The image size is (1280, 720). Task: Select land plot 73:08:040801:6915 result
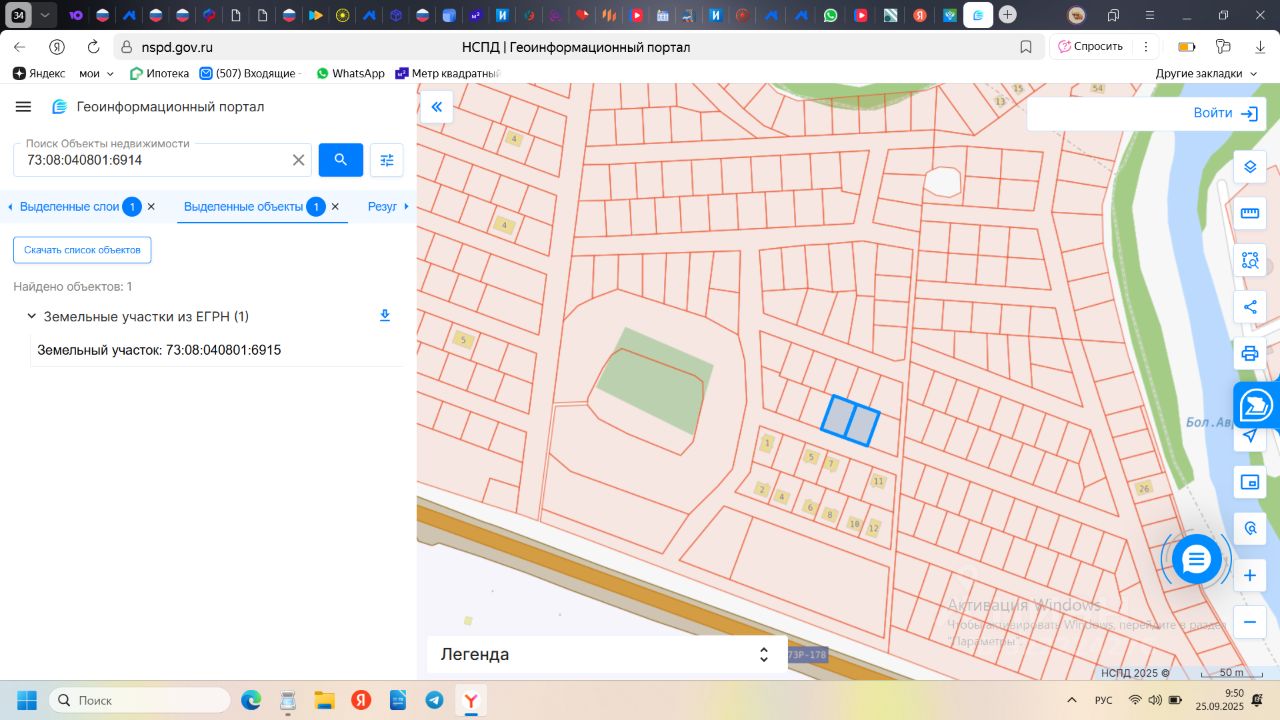click(159, 350)
